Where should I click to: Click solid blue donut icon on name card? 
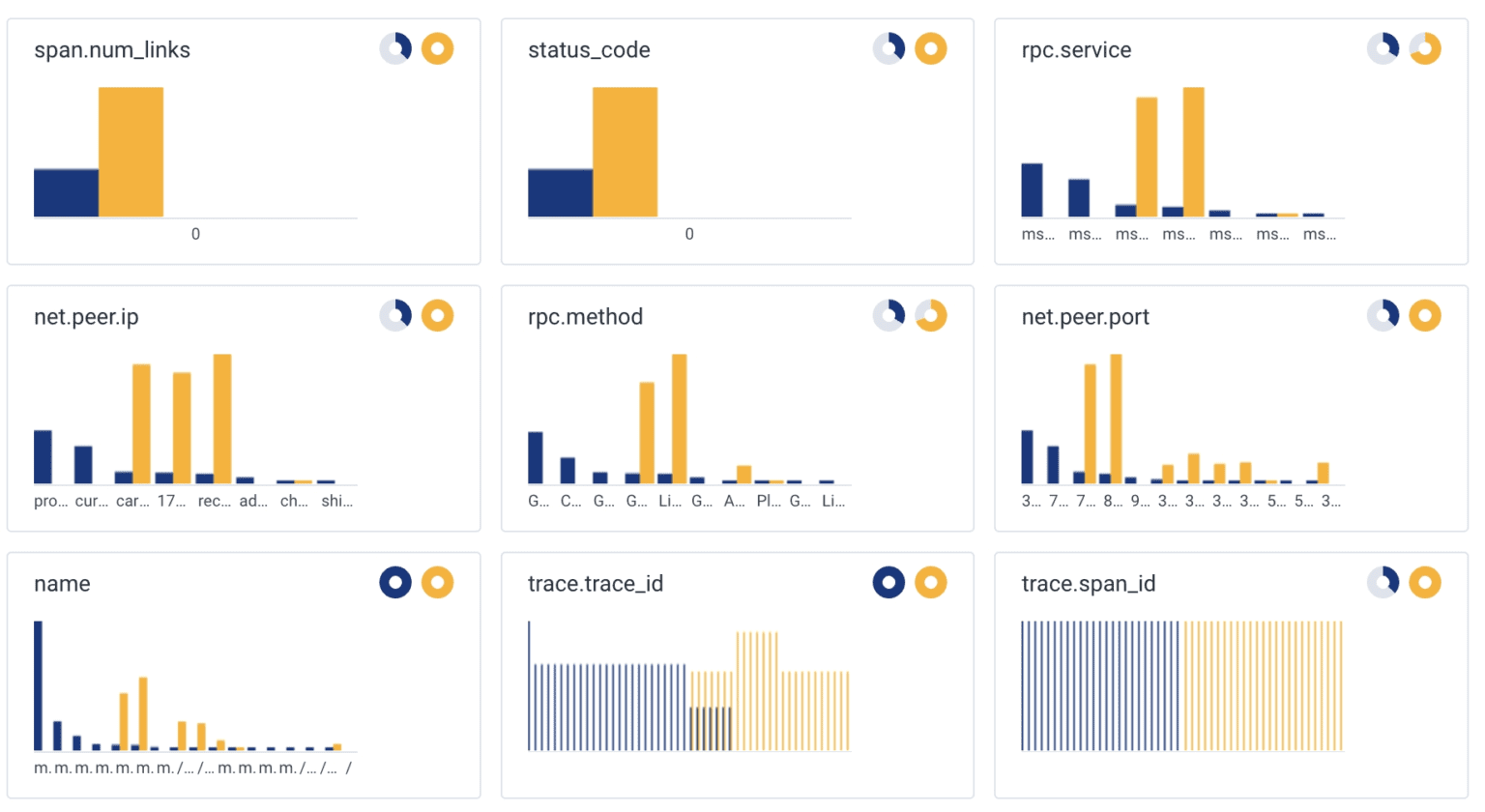(x=395, y=582)
